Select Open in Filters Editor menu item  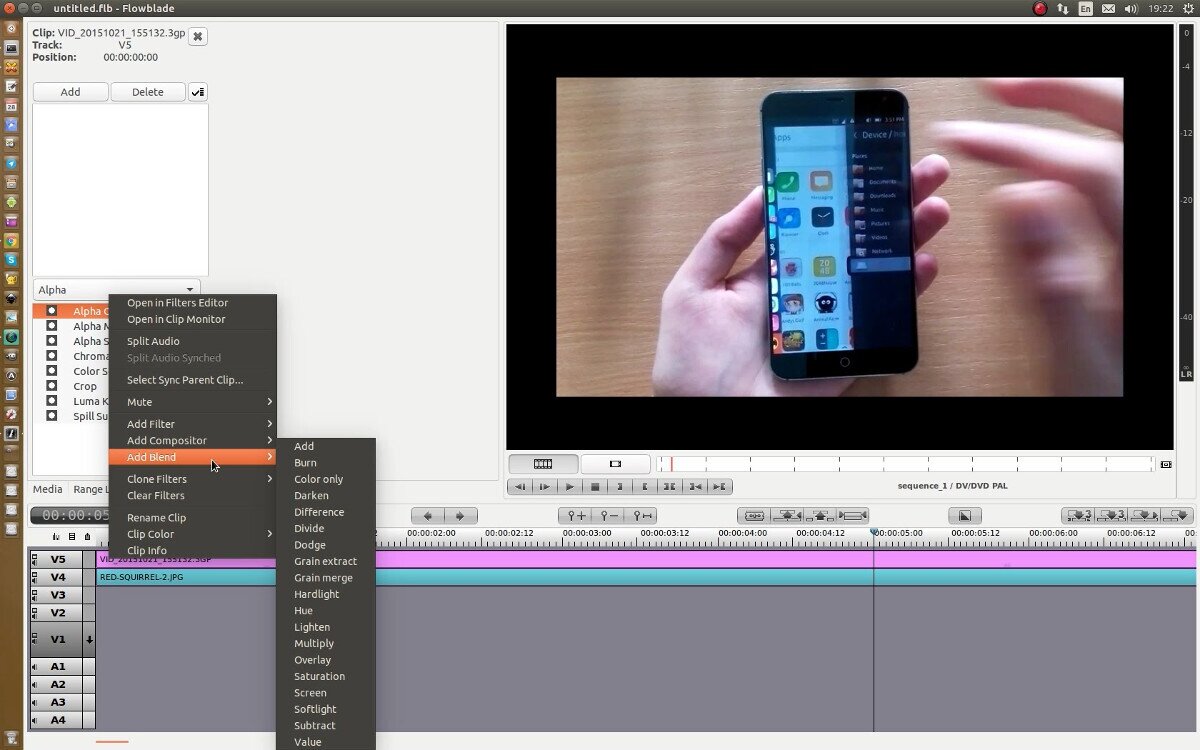[177, 303]
